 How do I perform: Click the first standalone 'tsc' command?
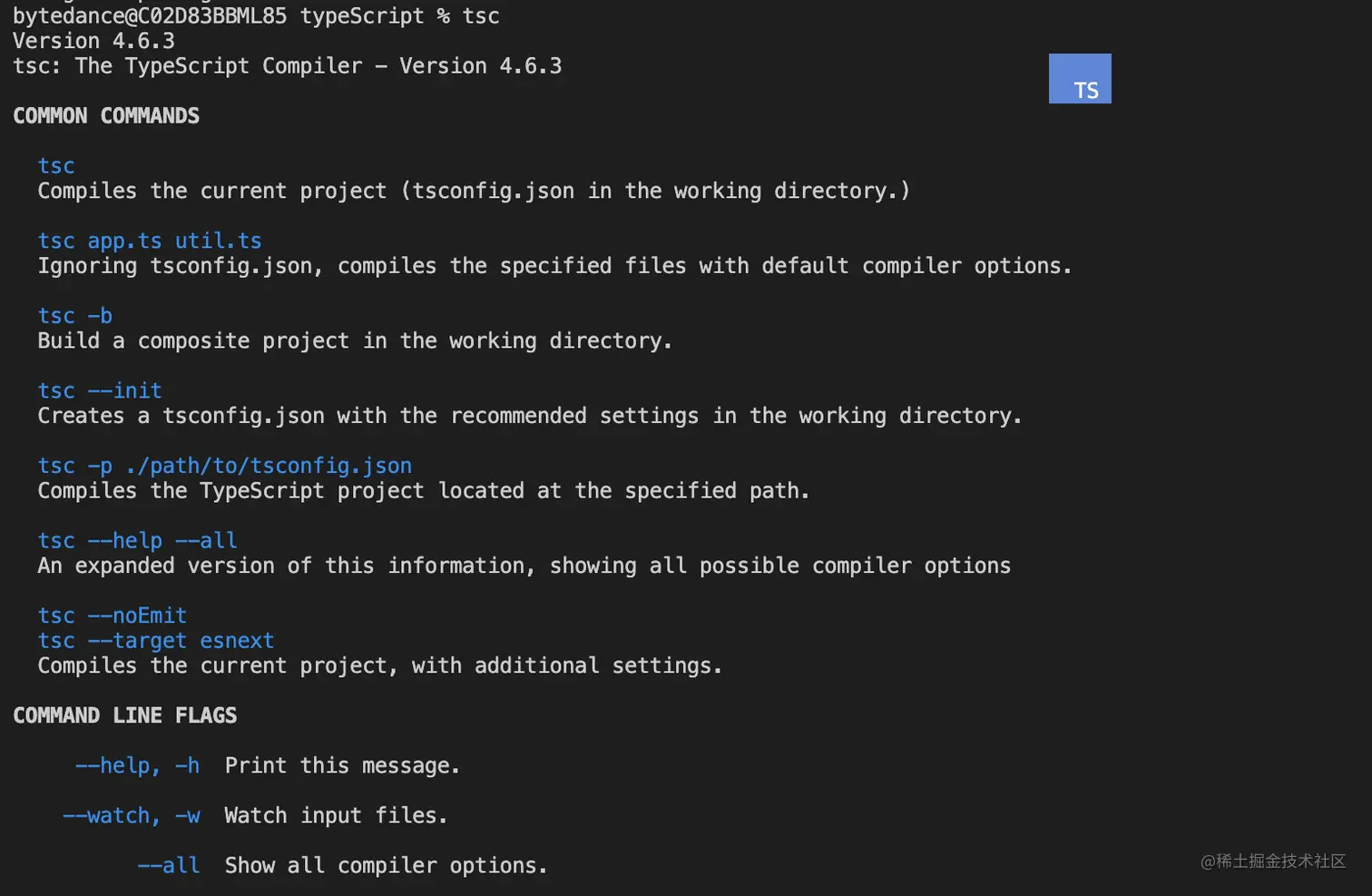56,166
